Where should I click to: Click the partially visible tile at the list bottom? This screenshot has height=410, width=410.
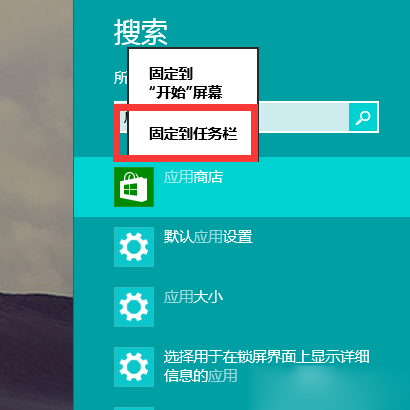pyautogui.click(x=134, y=408)
